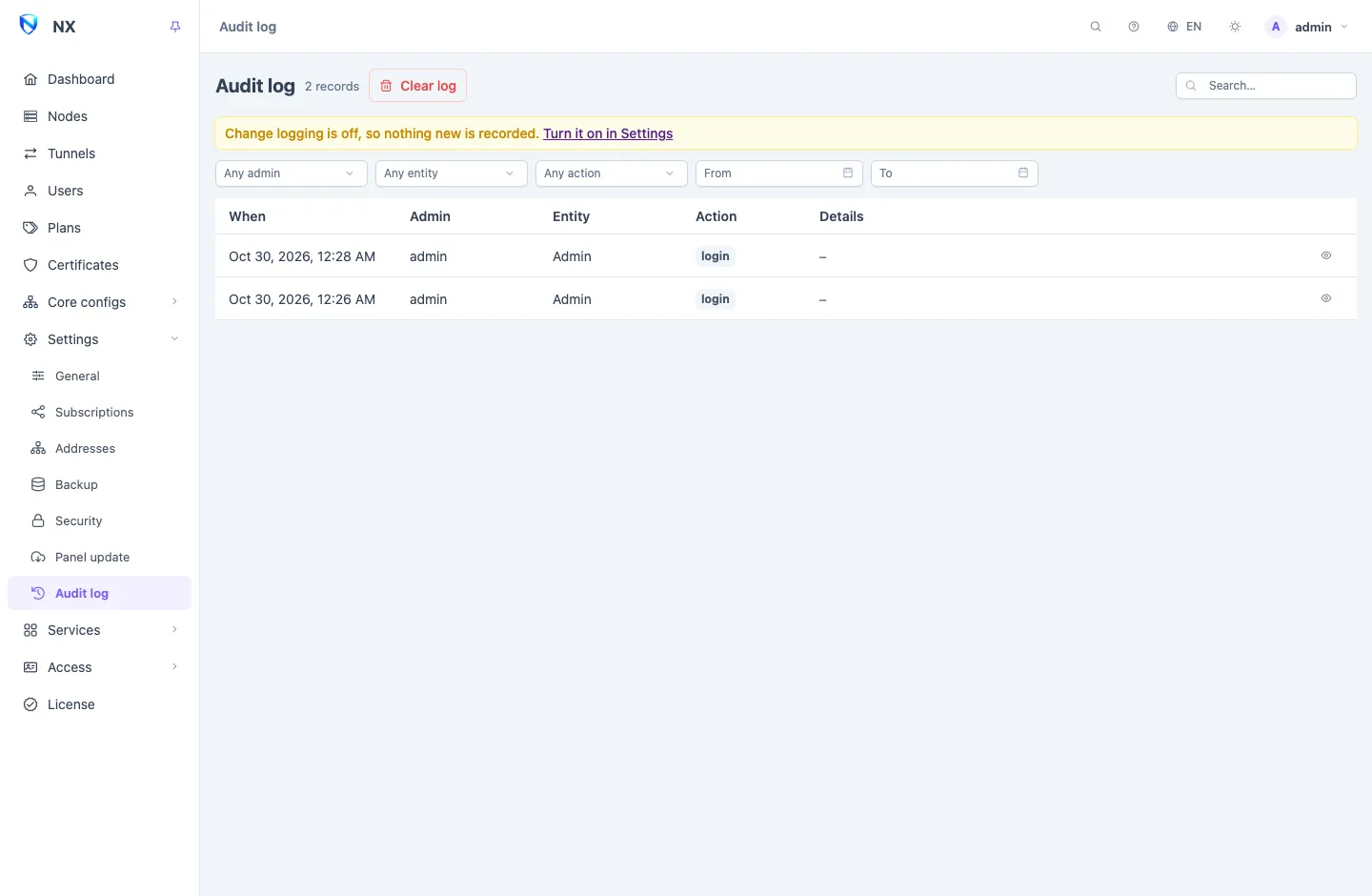
Task: Open the help question-mark icon
Action: click(1134, 27)
